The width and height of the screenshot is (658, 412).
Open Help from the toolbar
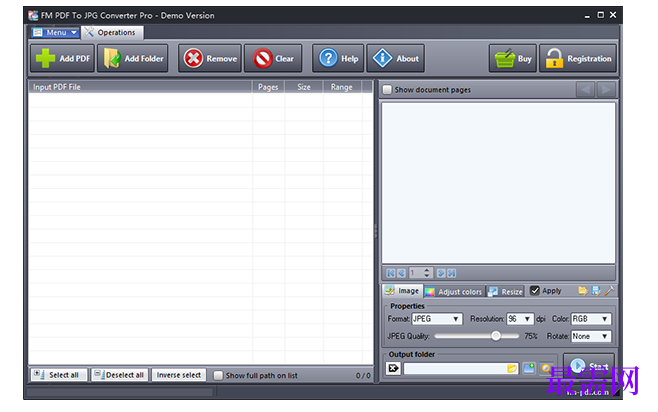click(x=338, y=58)
